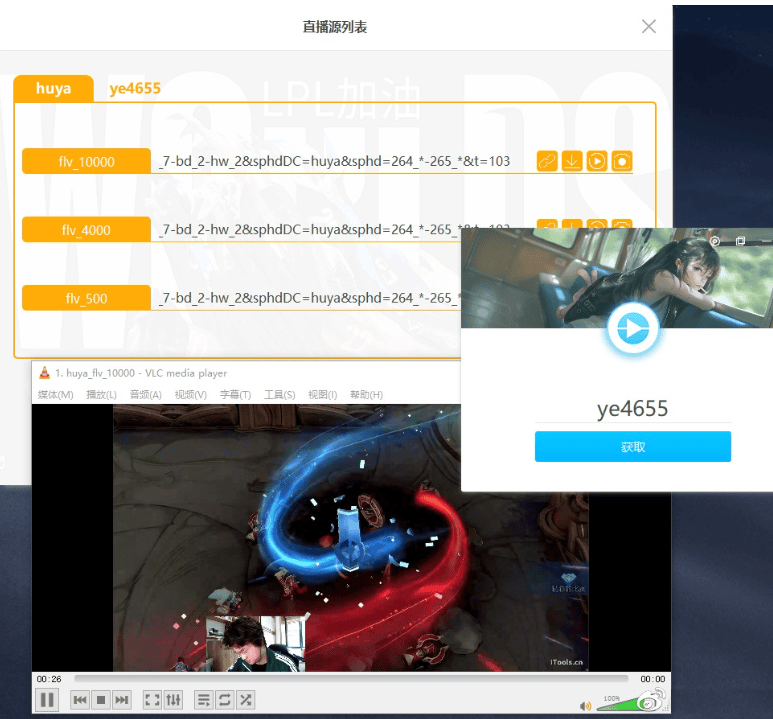Open the 媒体(M) menu
Viewport: 773px width, 719px height.
pos(55,395)
